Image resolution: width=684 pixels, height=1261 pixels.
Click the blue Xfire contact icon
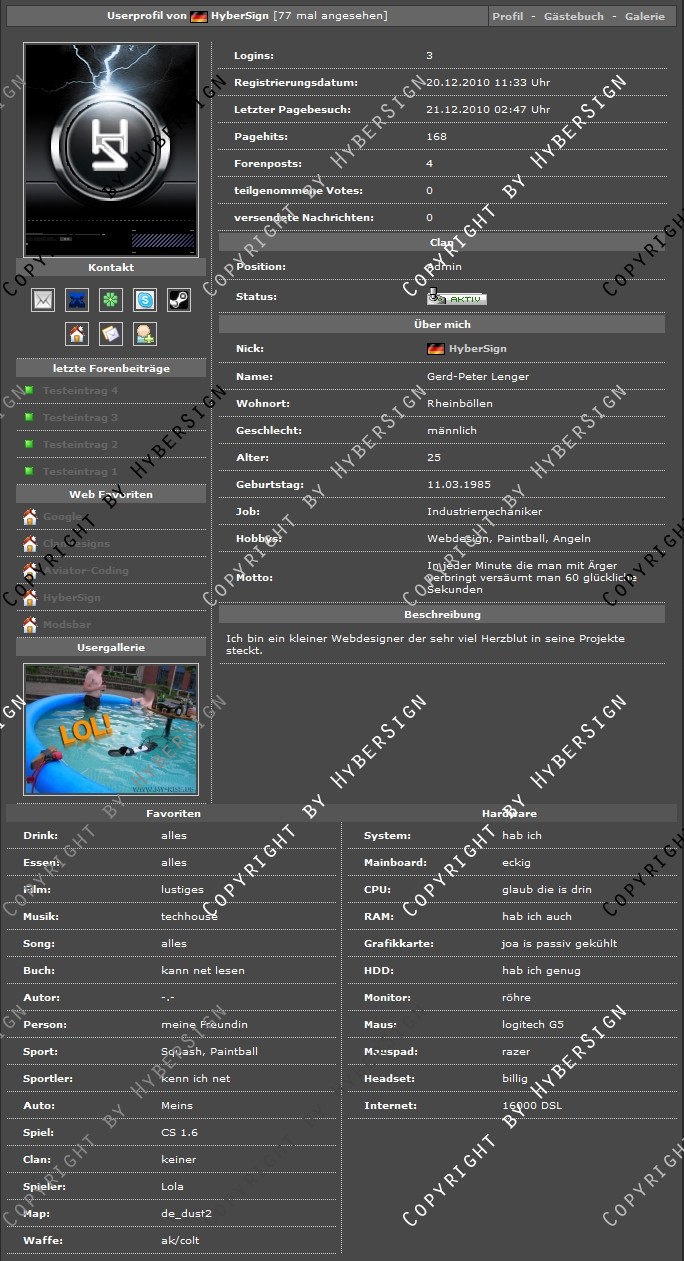coord(77,300)
